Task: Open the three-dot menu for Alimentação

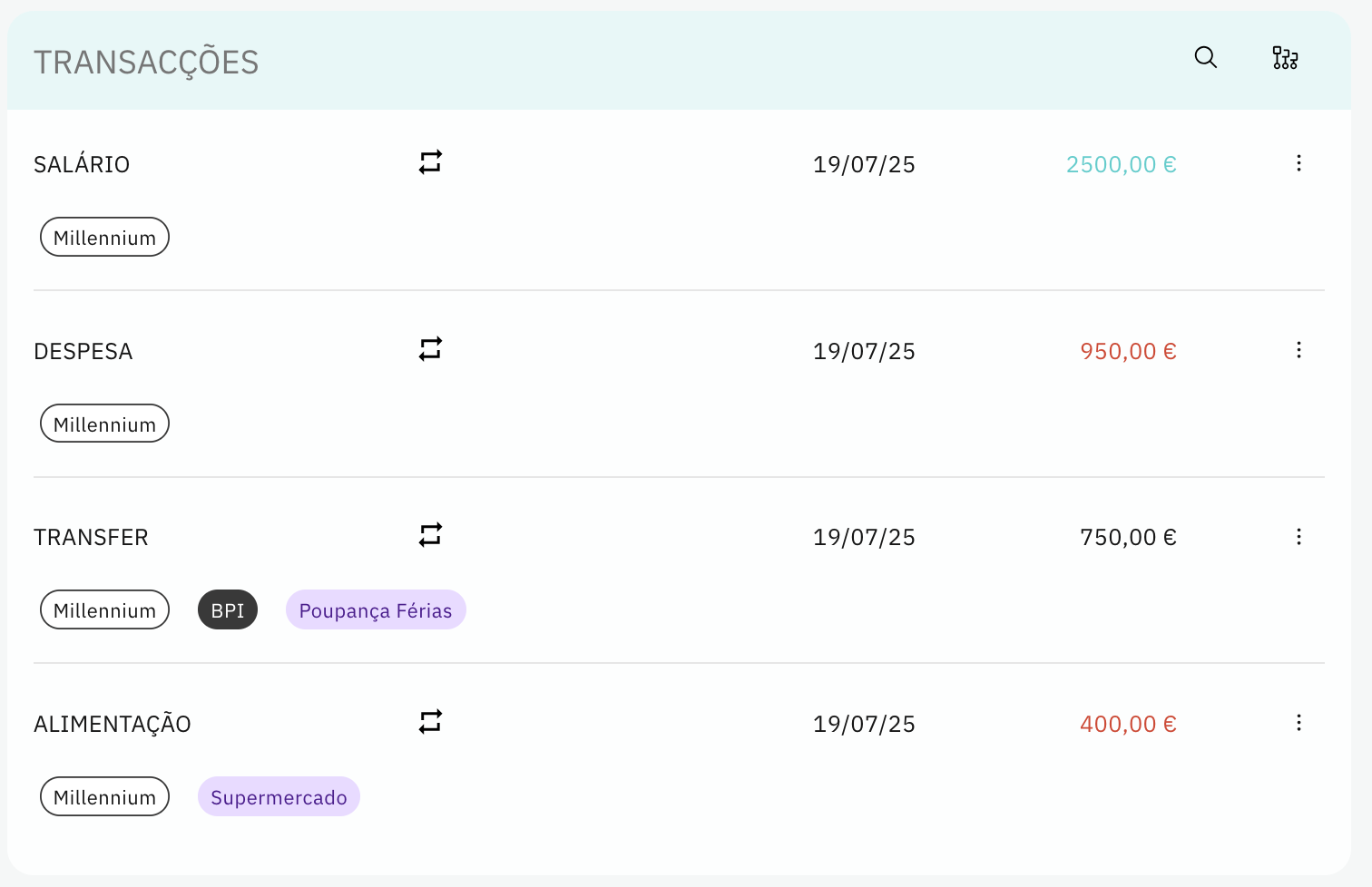Action: tap(1298, 723)
